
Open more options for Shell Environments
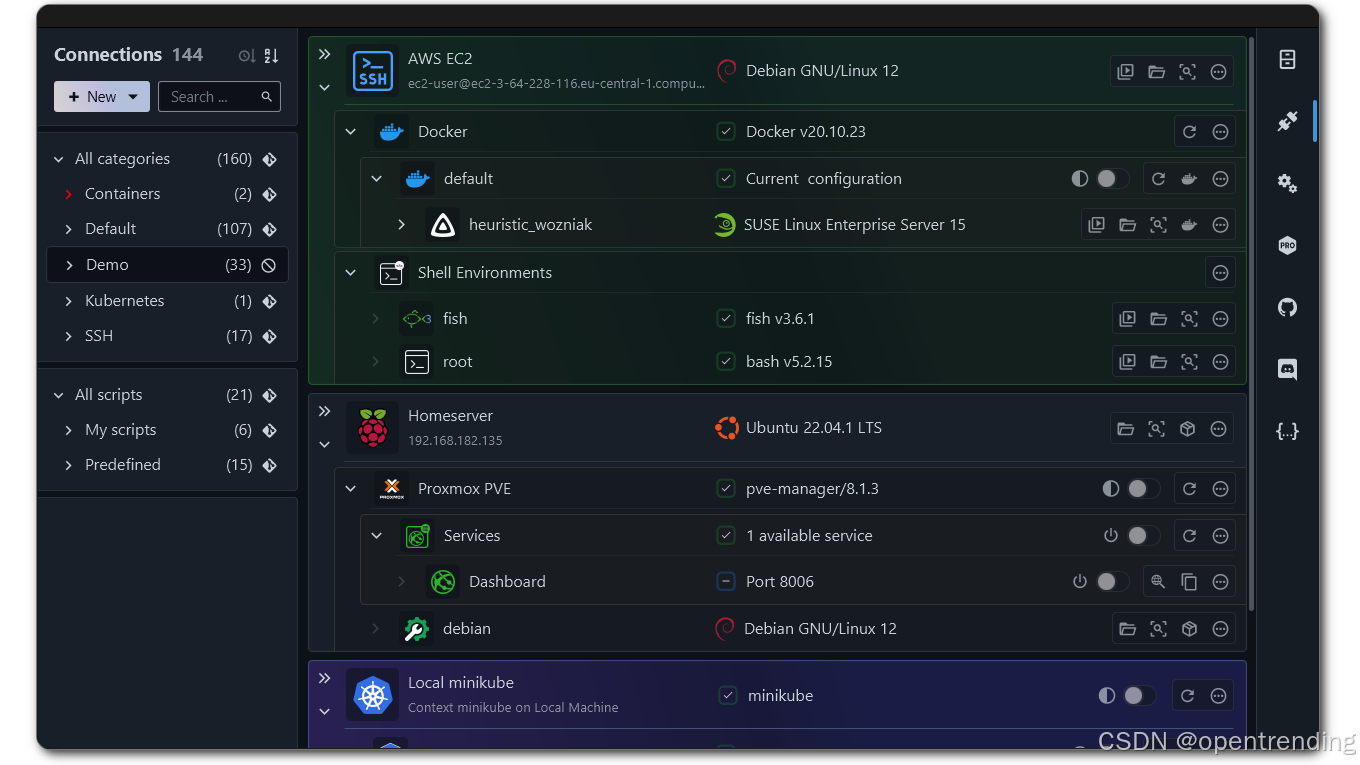click(1220, 273)
